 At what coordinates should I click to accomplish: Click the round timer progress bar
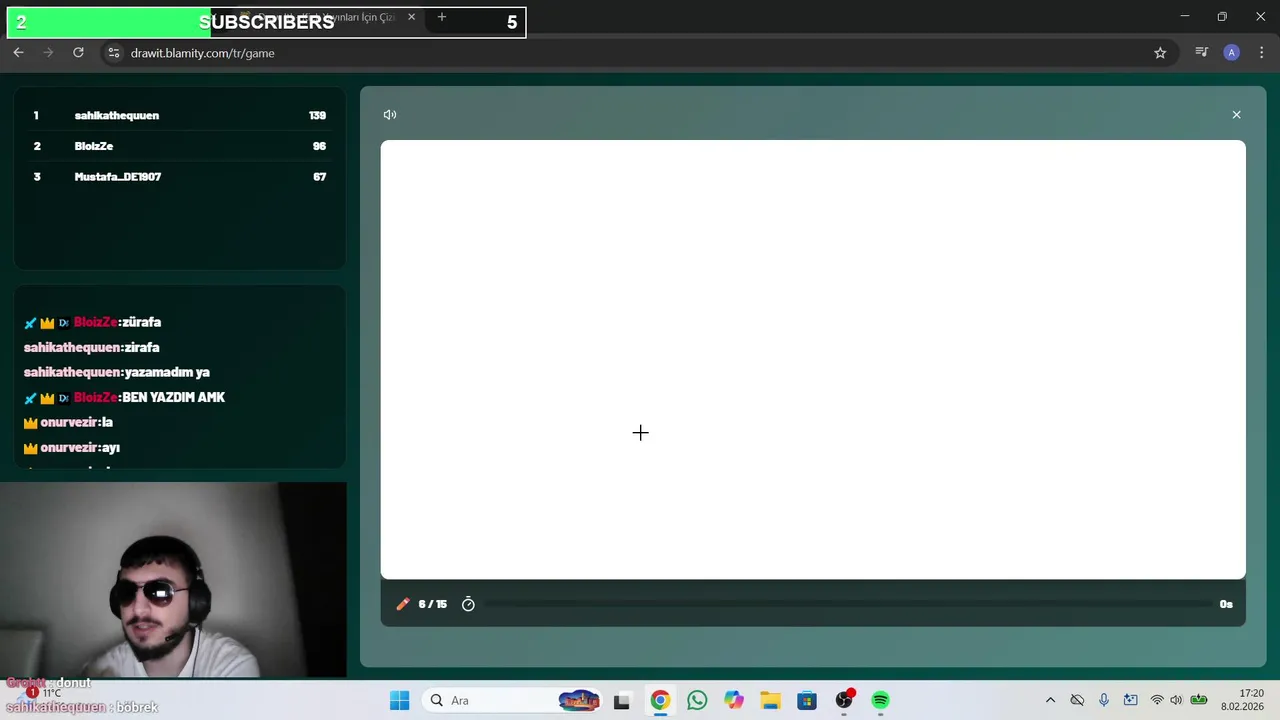click(x=848, y=604)
